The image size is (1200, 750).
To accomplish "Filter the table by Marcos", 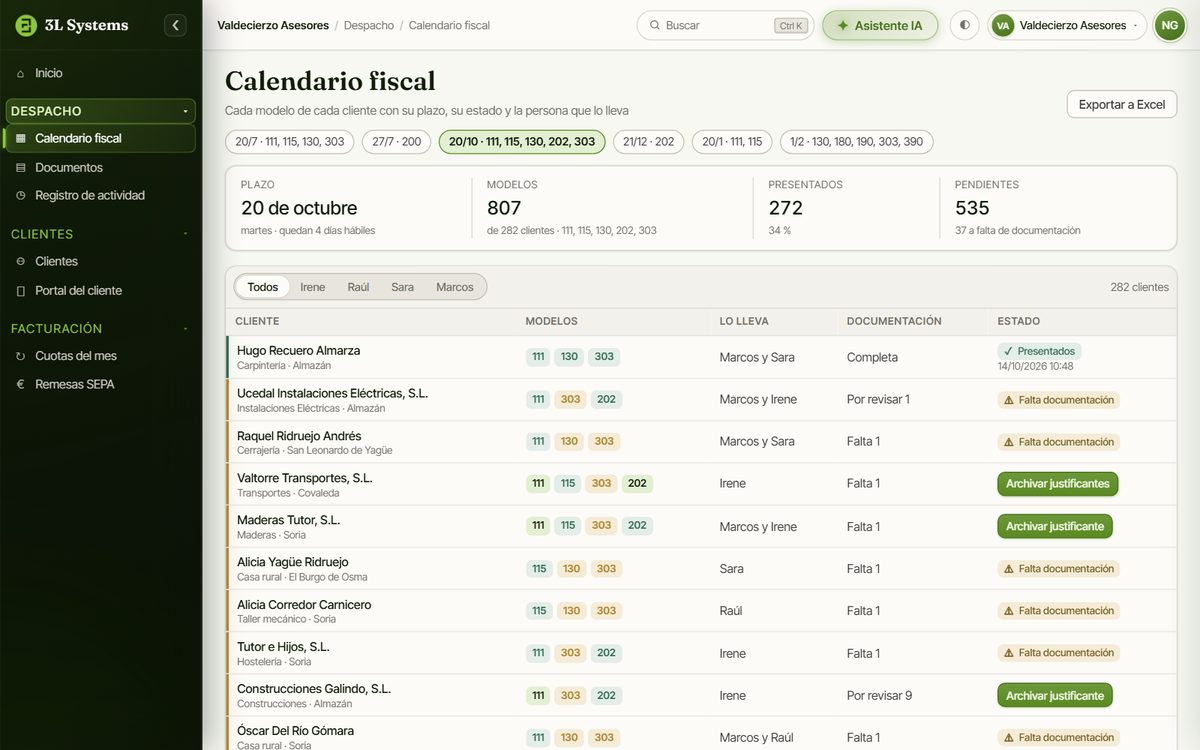I will coord(455,287).
